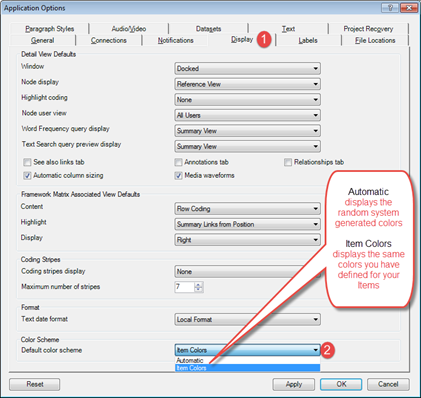Viewport: 421px width, 398px height.
Task: Open the Highlight coding dropdown
Action: 247,100
